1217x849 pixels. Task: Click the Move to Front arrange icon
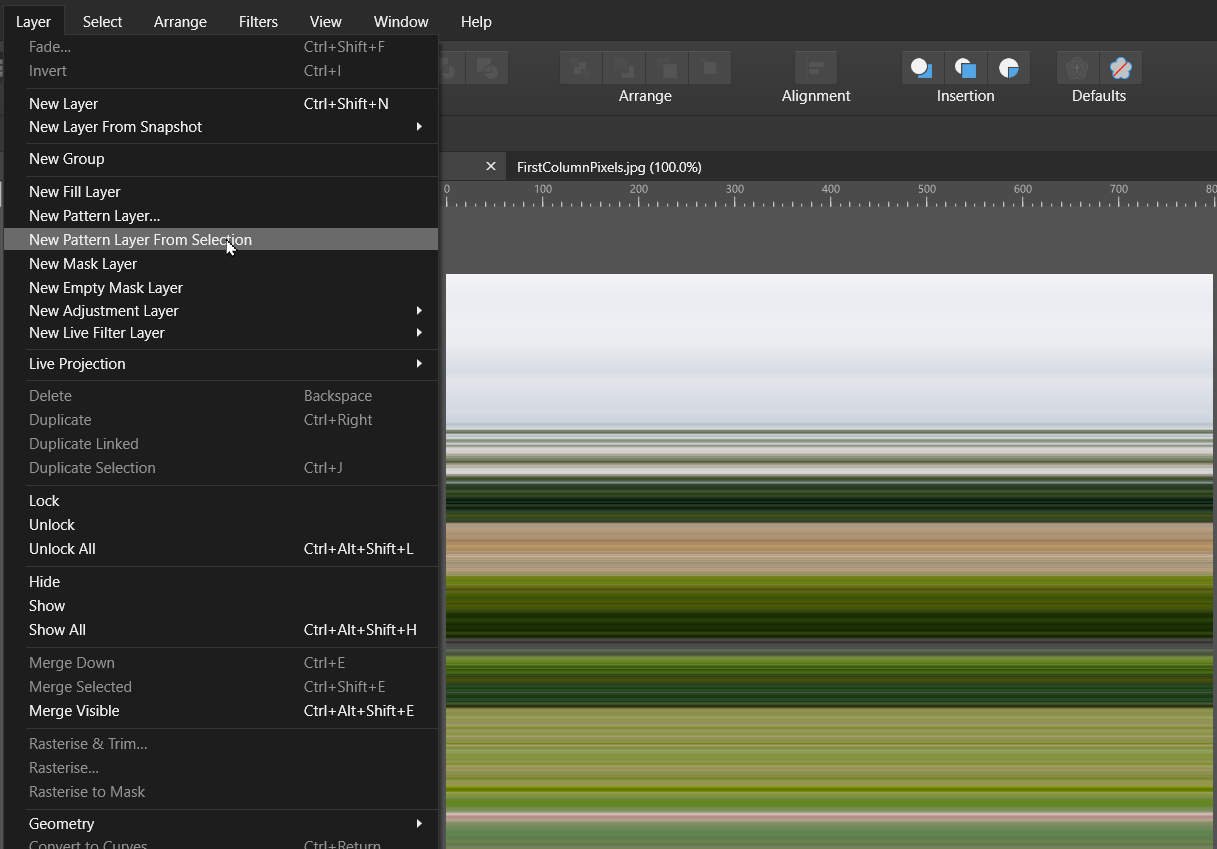coord(710,68)
